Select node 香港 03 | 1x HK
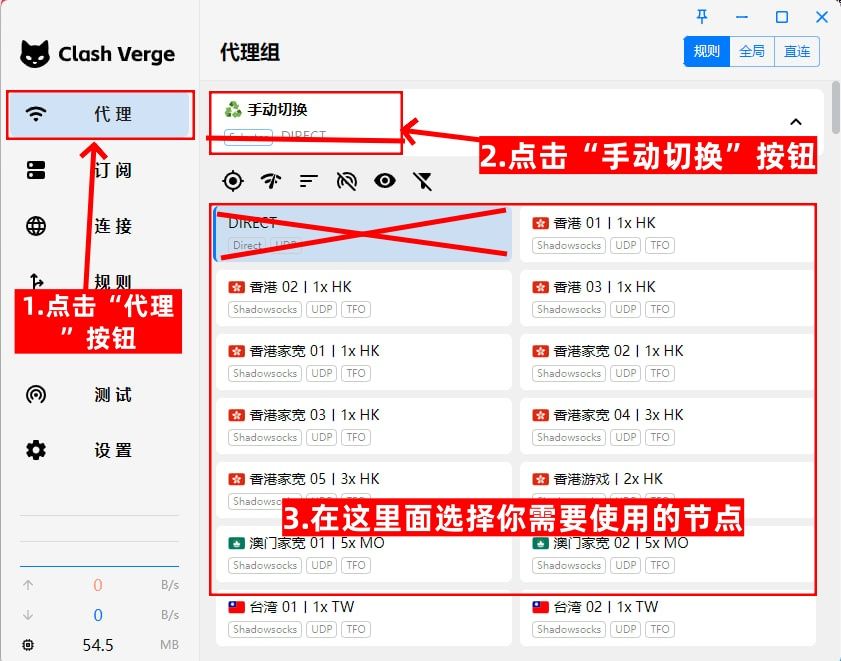The image size is (841, 661). pyautogui.click(x=668, y=298)
